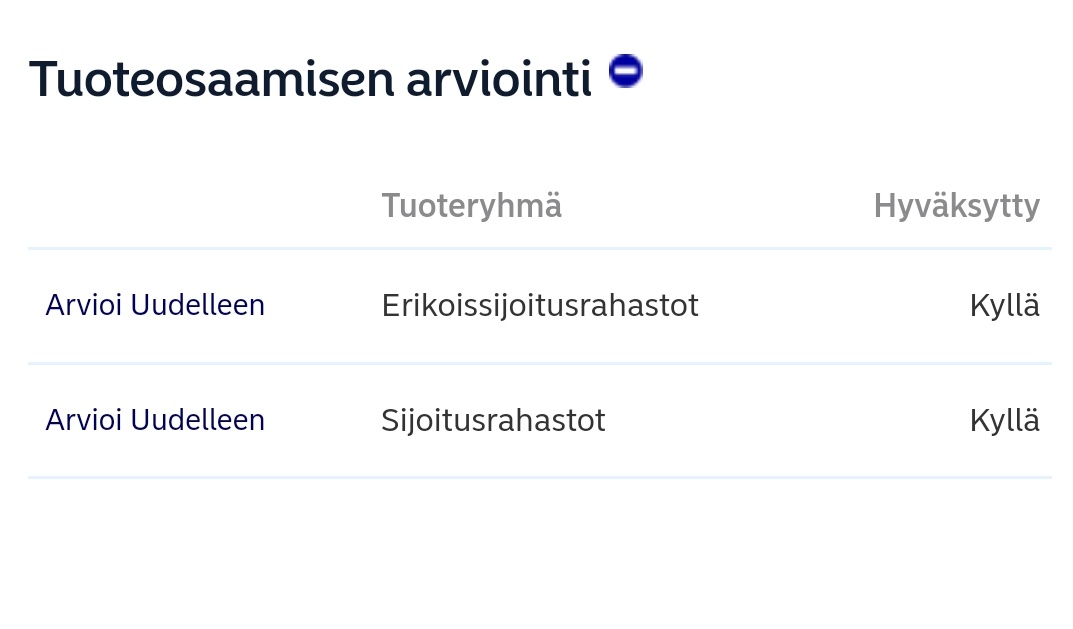Open the first Arvioi Uudelleen link
The height and width of the screenshot is (629, 1073).
[x=155, y=305]
